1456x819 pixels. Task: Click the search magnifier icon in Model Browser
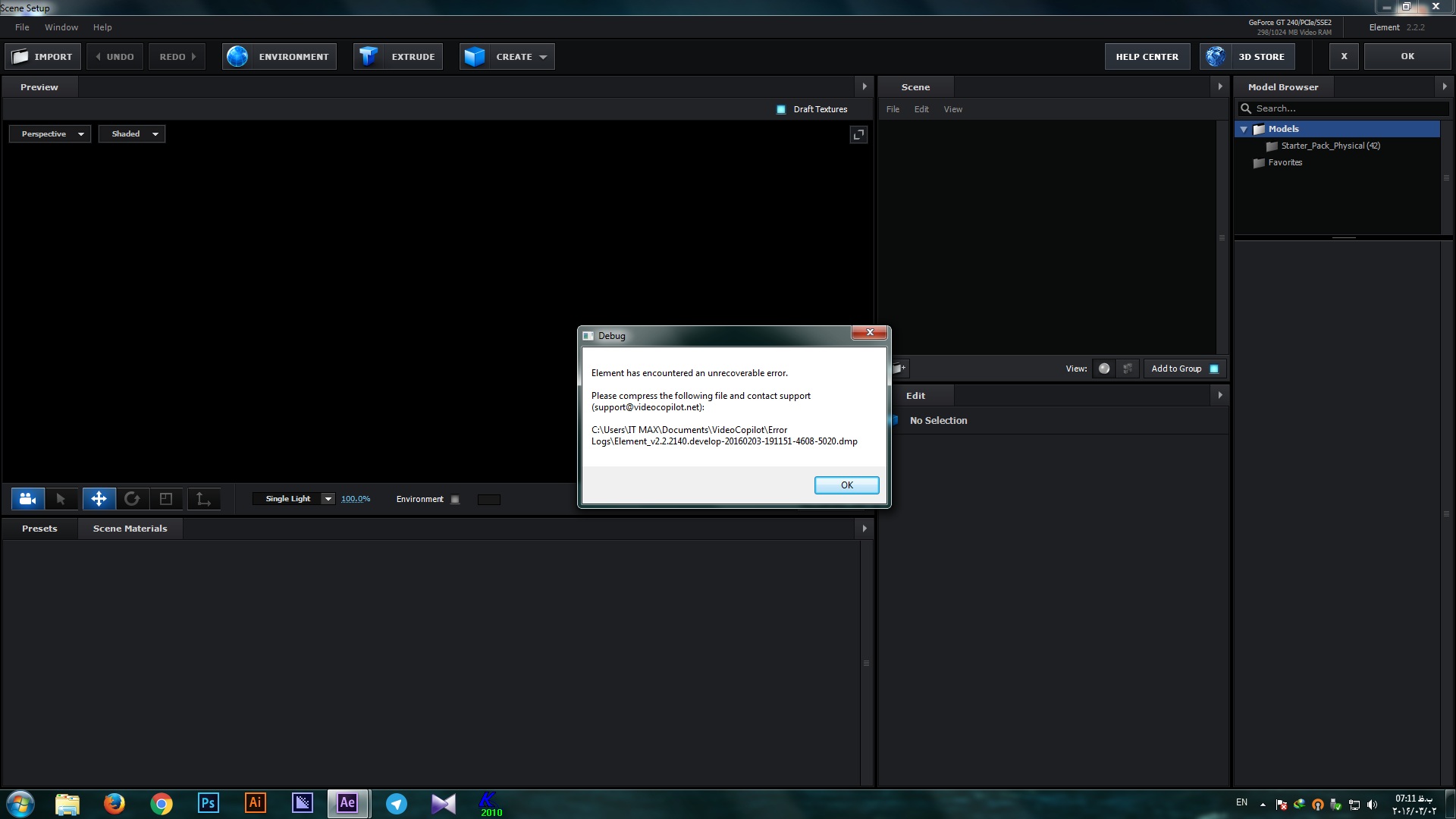tap(1246, 108)
